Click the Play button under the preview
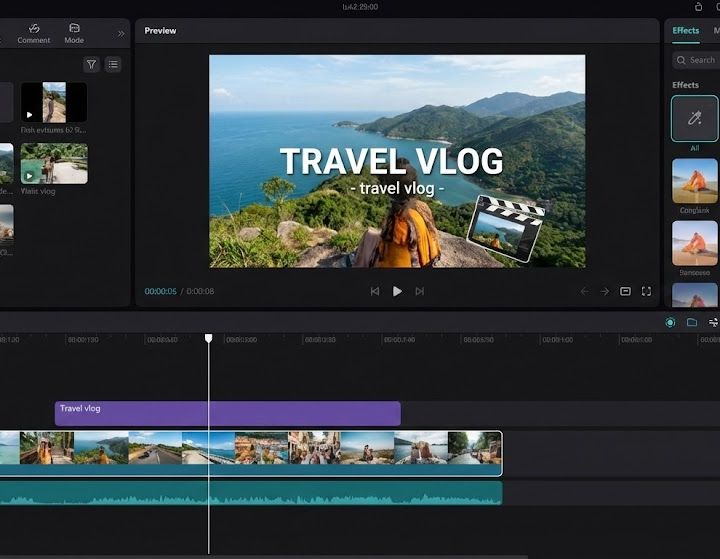Viewport: 720px width, 559px height. click(x=397, y=291)
